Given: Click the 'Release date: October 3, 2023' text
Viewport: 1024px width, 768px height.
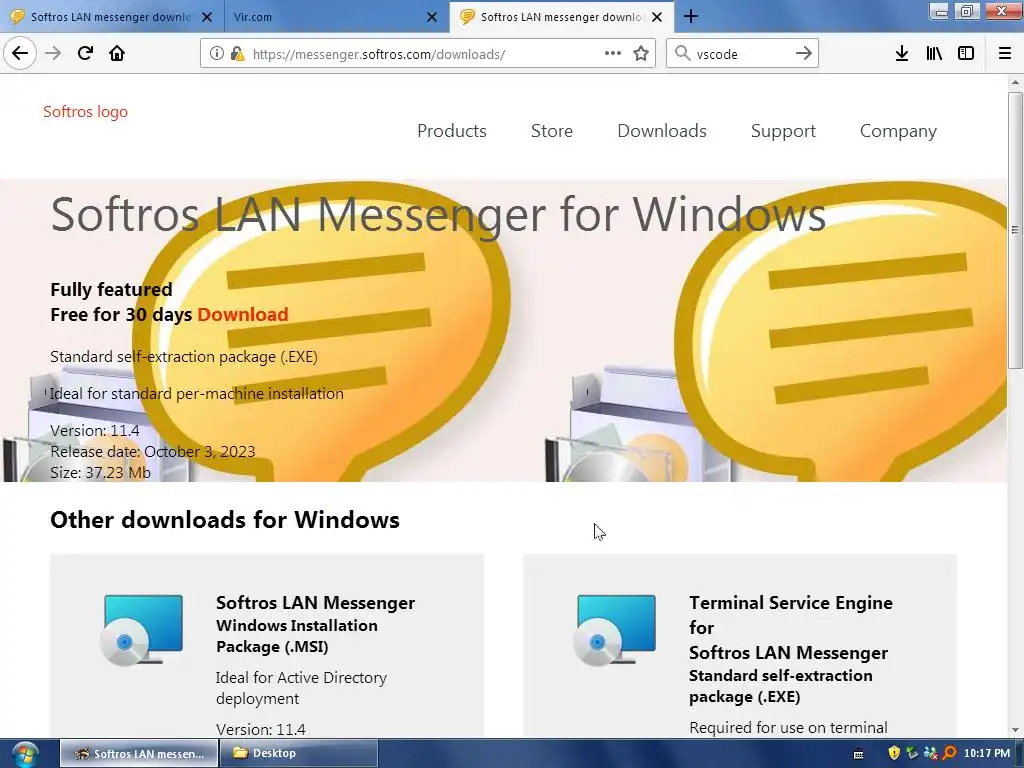Looking at the screenshot, I should tap(153, 451).
